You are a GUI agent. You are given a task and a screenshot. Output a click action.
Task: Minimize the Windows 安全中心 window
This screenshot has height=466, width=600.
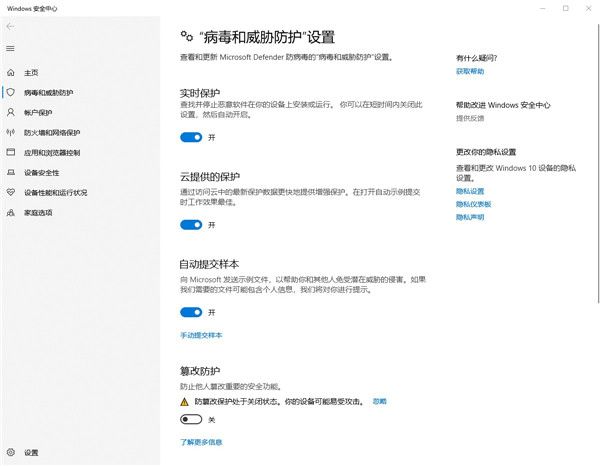pyautogui.click(x=543, y=8)
